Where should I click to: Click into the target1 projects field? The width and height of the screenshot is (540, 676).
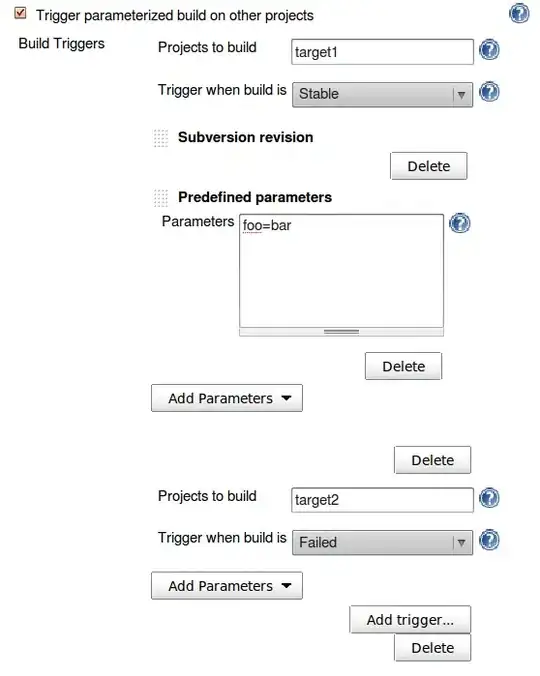[x=382, y=52]
